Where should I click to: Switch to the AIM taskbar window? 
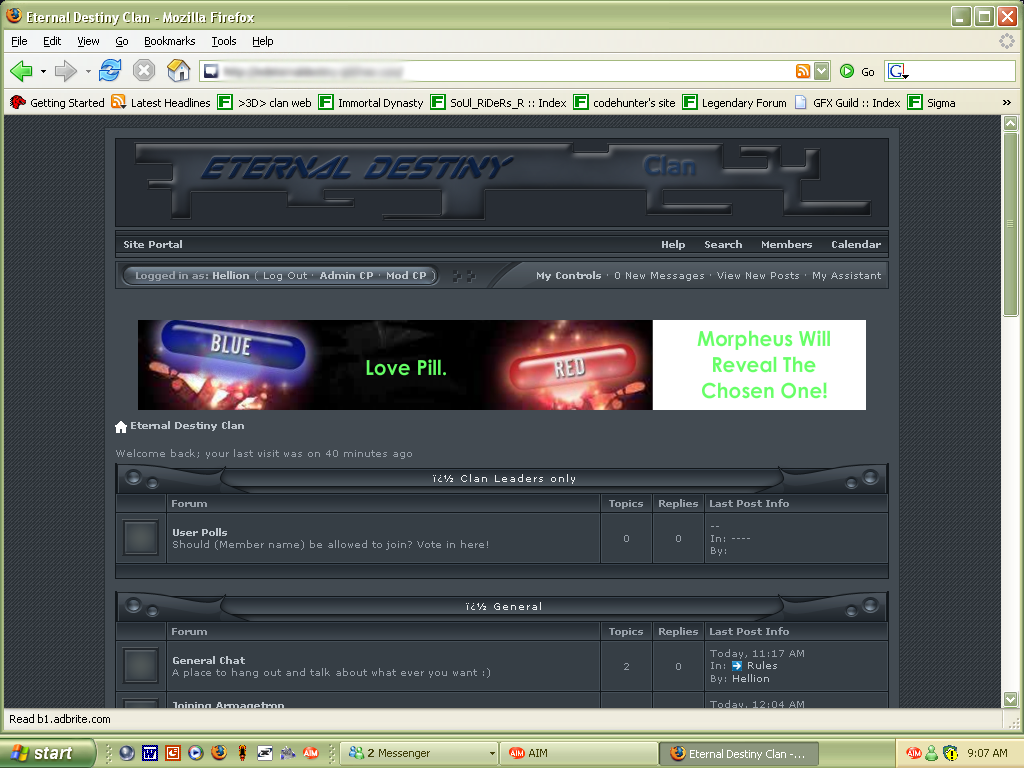point(580,753)
